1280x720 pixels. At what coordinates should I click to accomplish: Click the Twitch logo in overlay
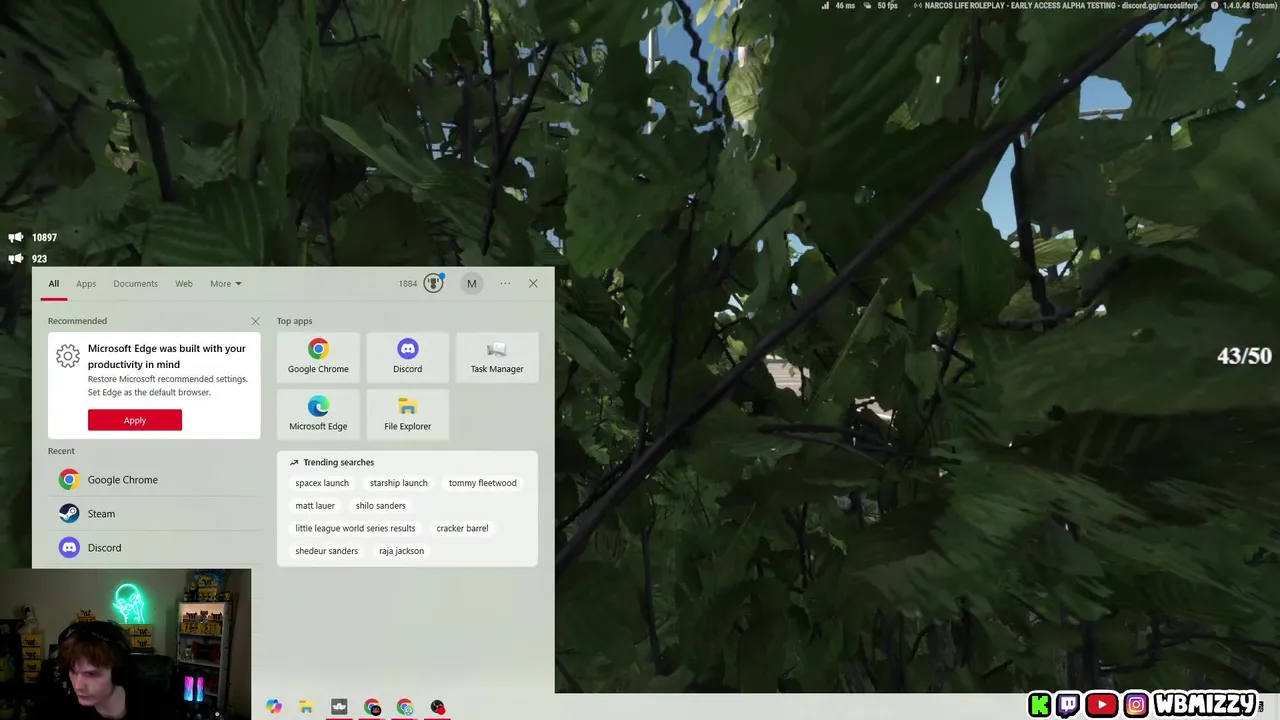coord(1068,705)
